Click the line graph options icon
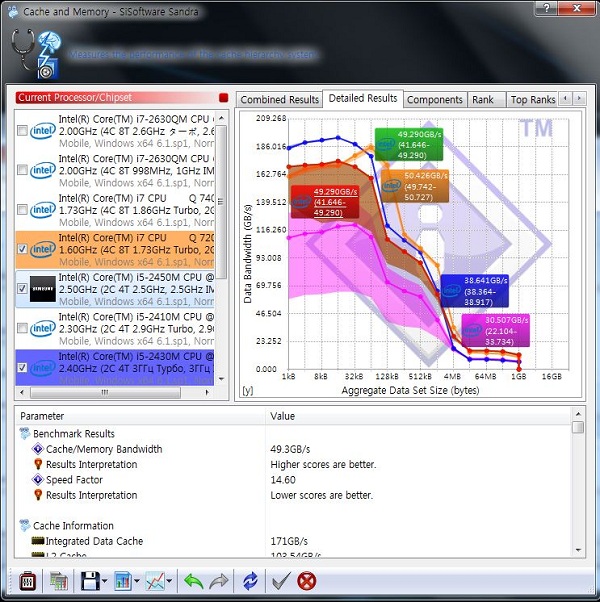Image resolution: width=600 pixels, height=602 pixels. [x=155, y=581]
